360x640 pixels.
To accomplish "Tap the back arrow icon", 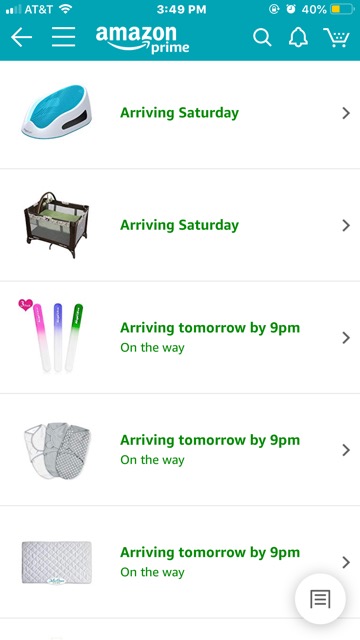I will click(x=21, y=38).
